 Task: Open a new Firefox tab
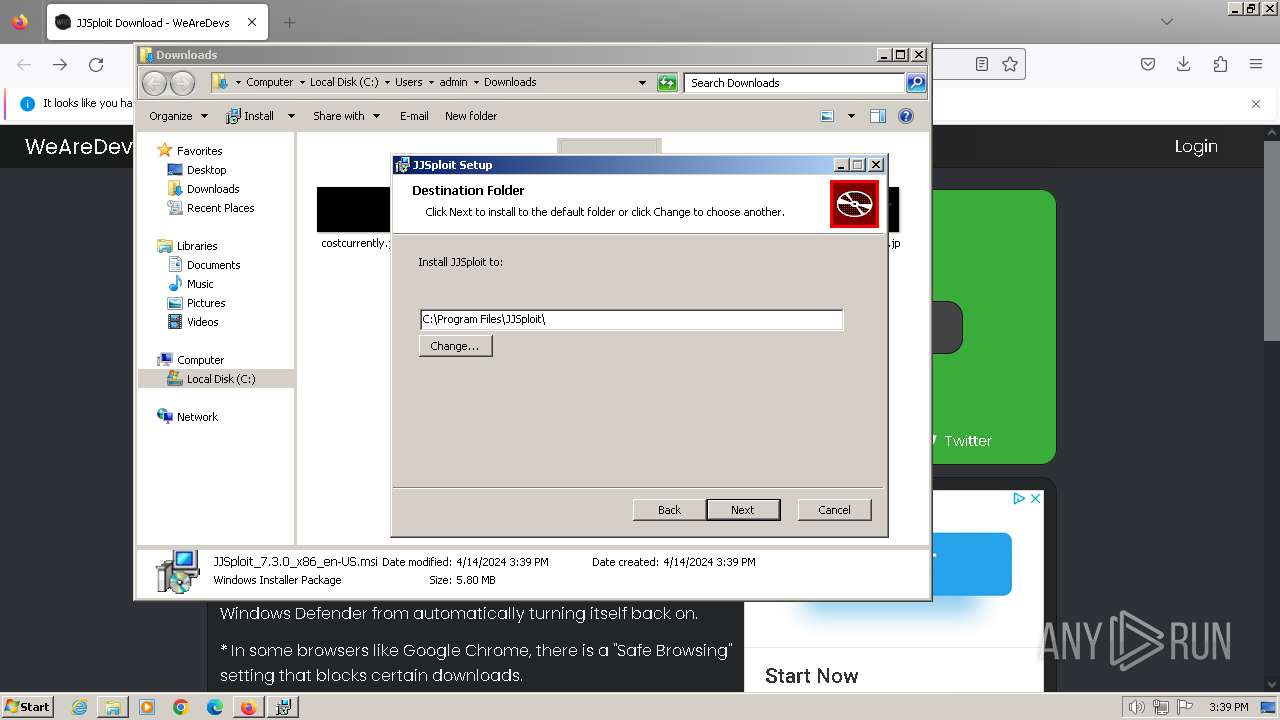(289, 22)
